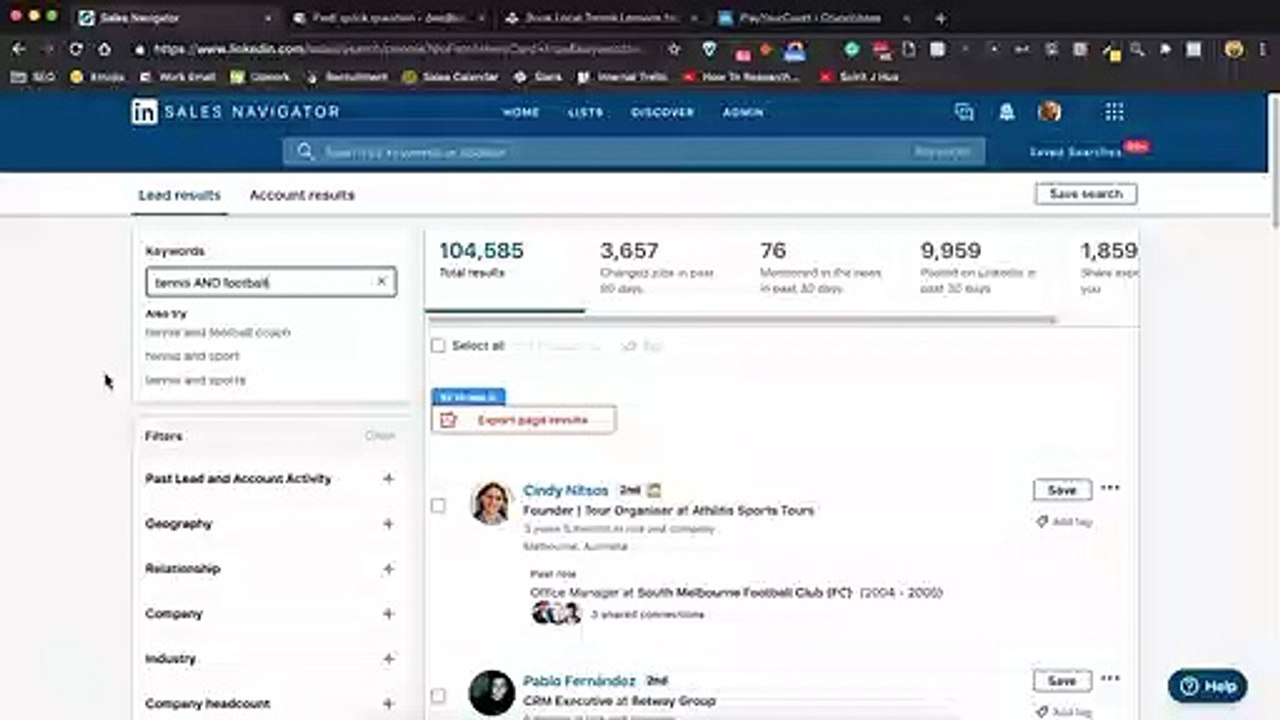Click the Export page results icon

(448, 420)
